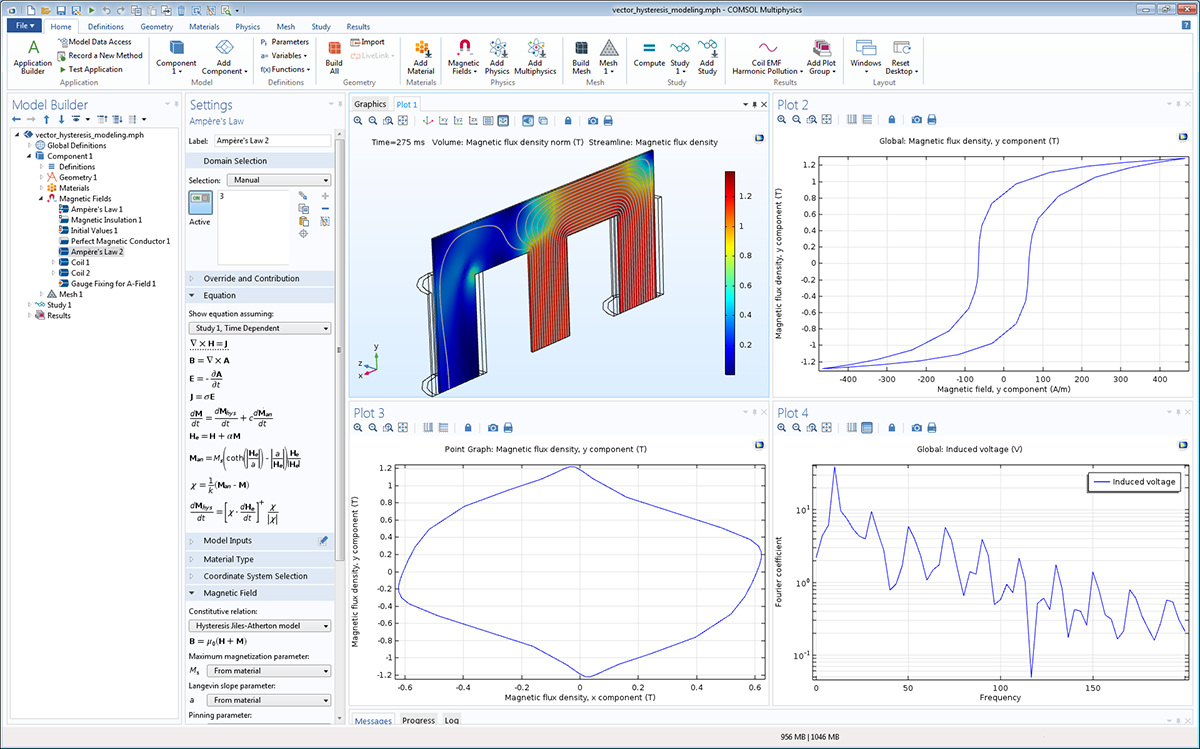Click the Plot 2 camera snapshot icon
Screen dimensions: 1200x749
[x=916, y=119]
